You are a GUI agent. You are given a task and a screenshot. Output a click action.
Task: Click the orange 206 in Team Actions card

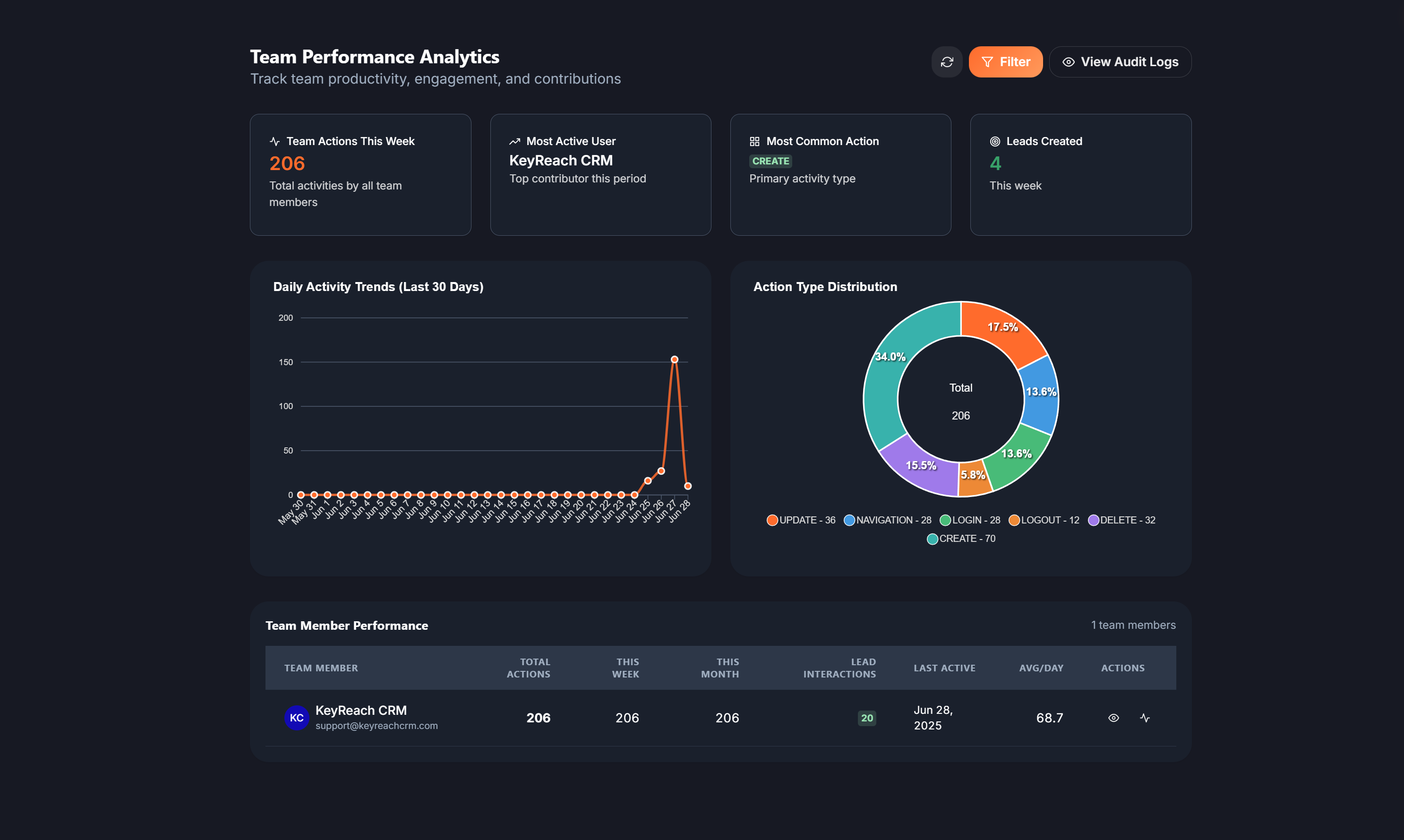(287, 163)
